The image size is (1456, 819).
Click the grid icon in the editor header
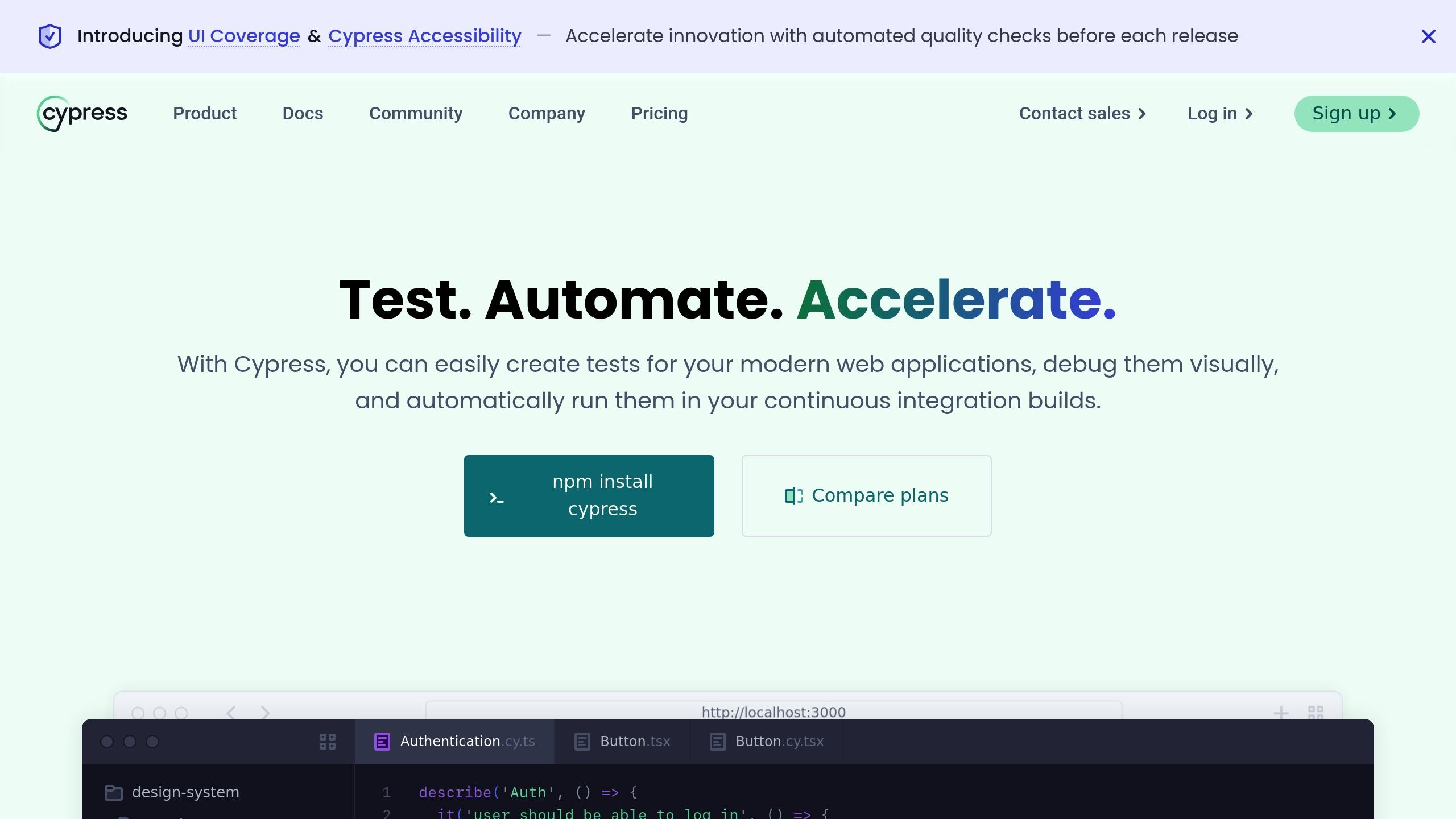pos(328,742)
